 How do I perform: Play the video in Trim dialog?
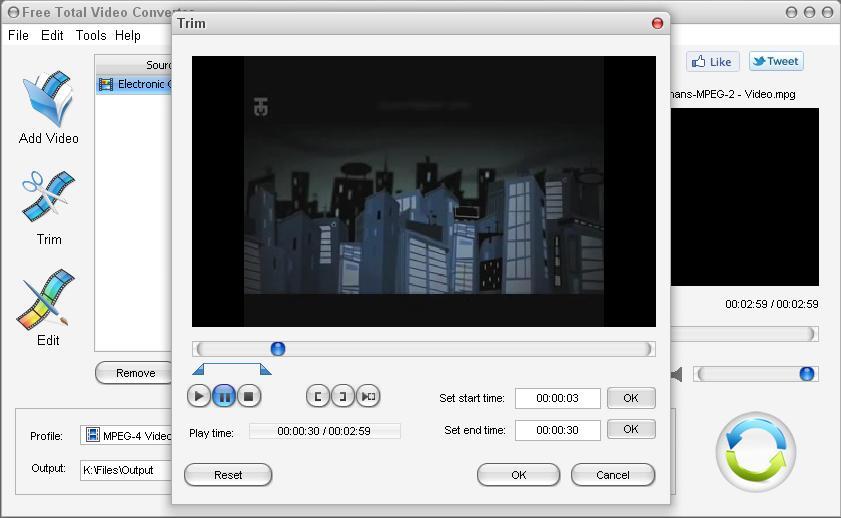point(198,396)
